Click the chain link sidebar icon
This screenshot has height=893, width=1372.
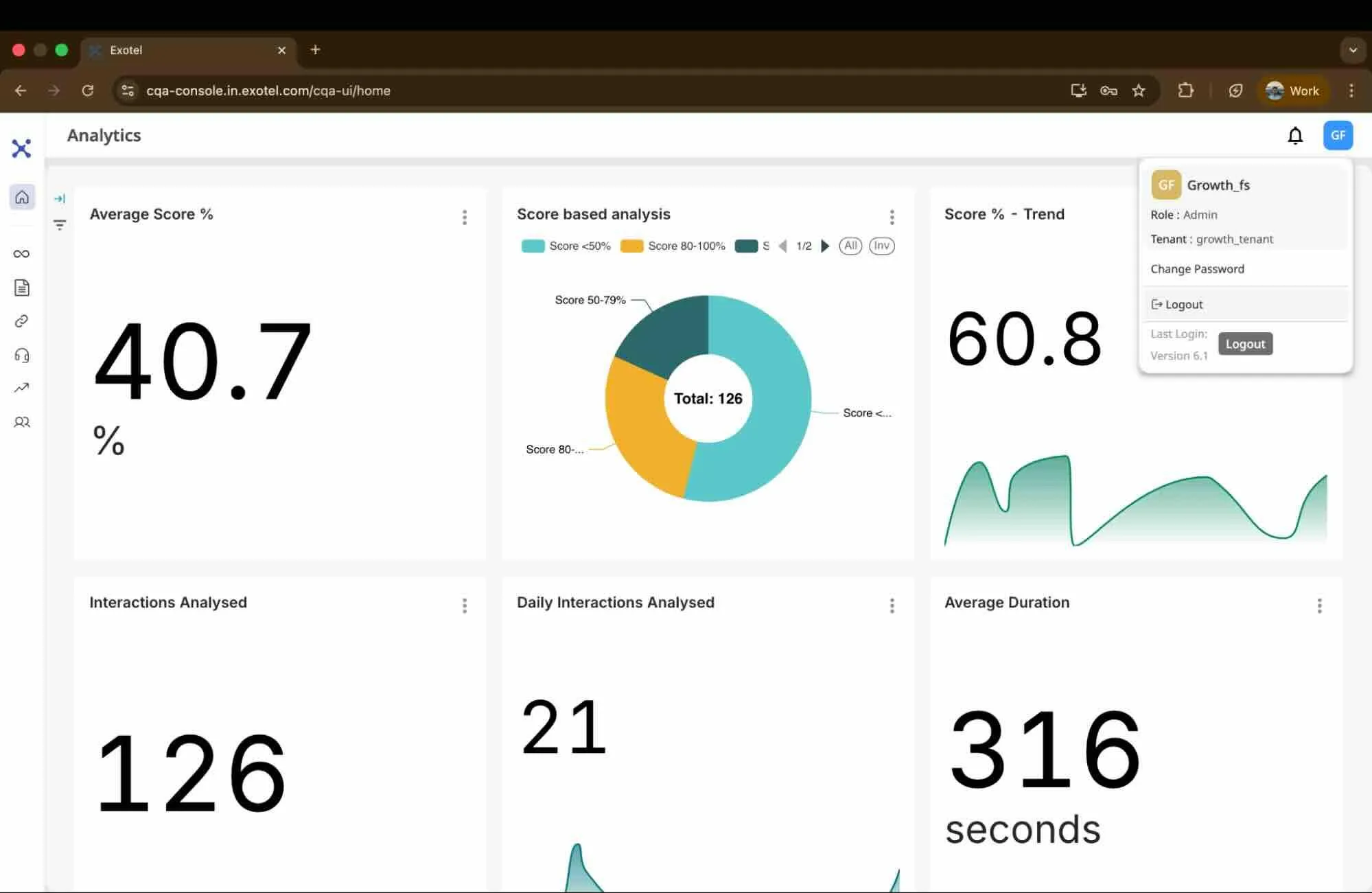pyautogui.click(x=22, y=321)
